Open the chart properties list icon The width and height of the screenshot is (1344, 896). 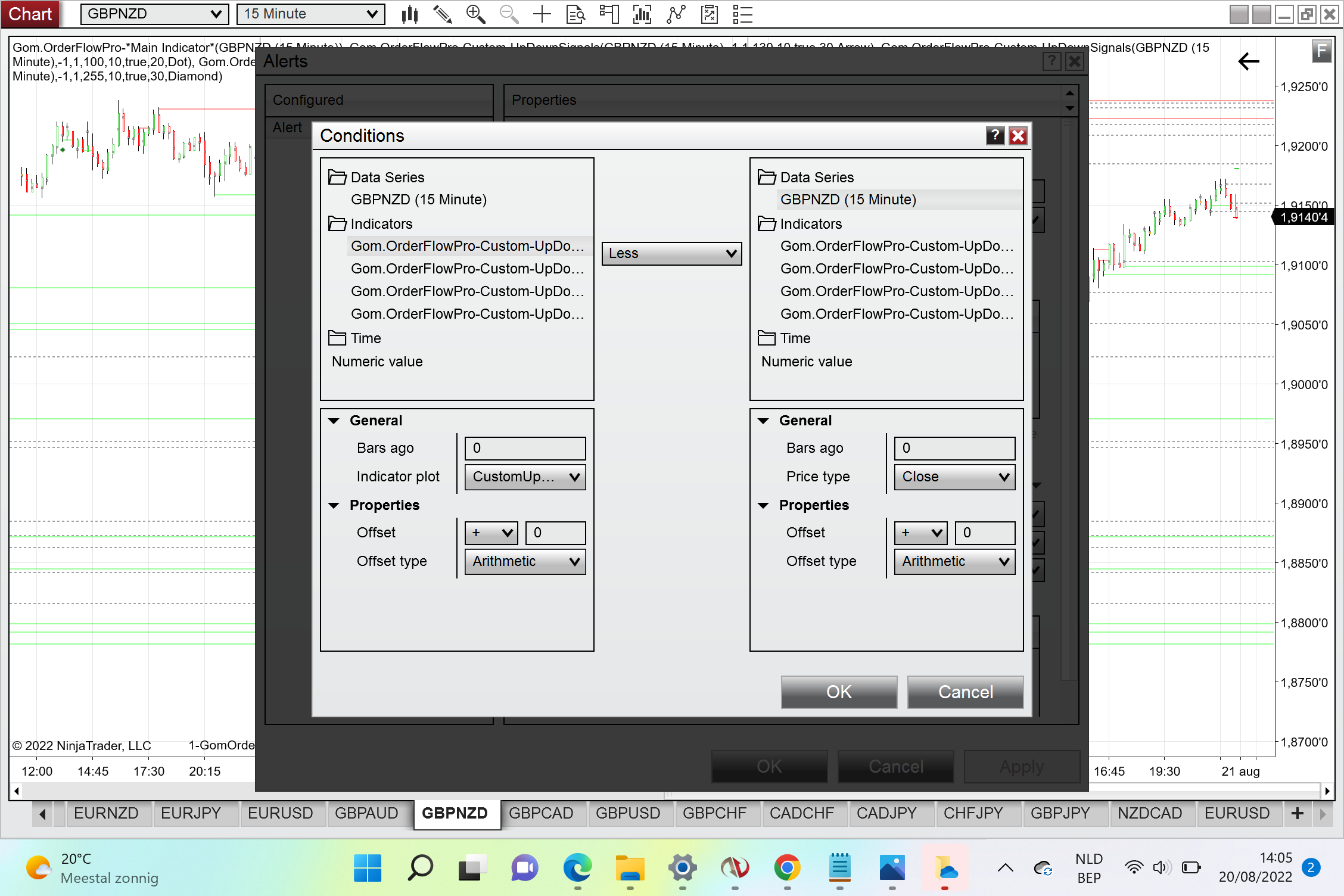(x=742, y=14)
